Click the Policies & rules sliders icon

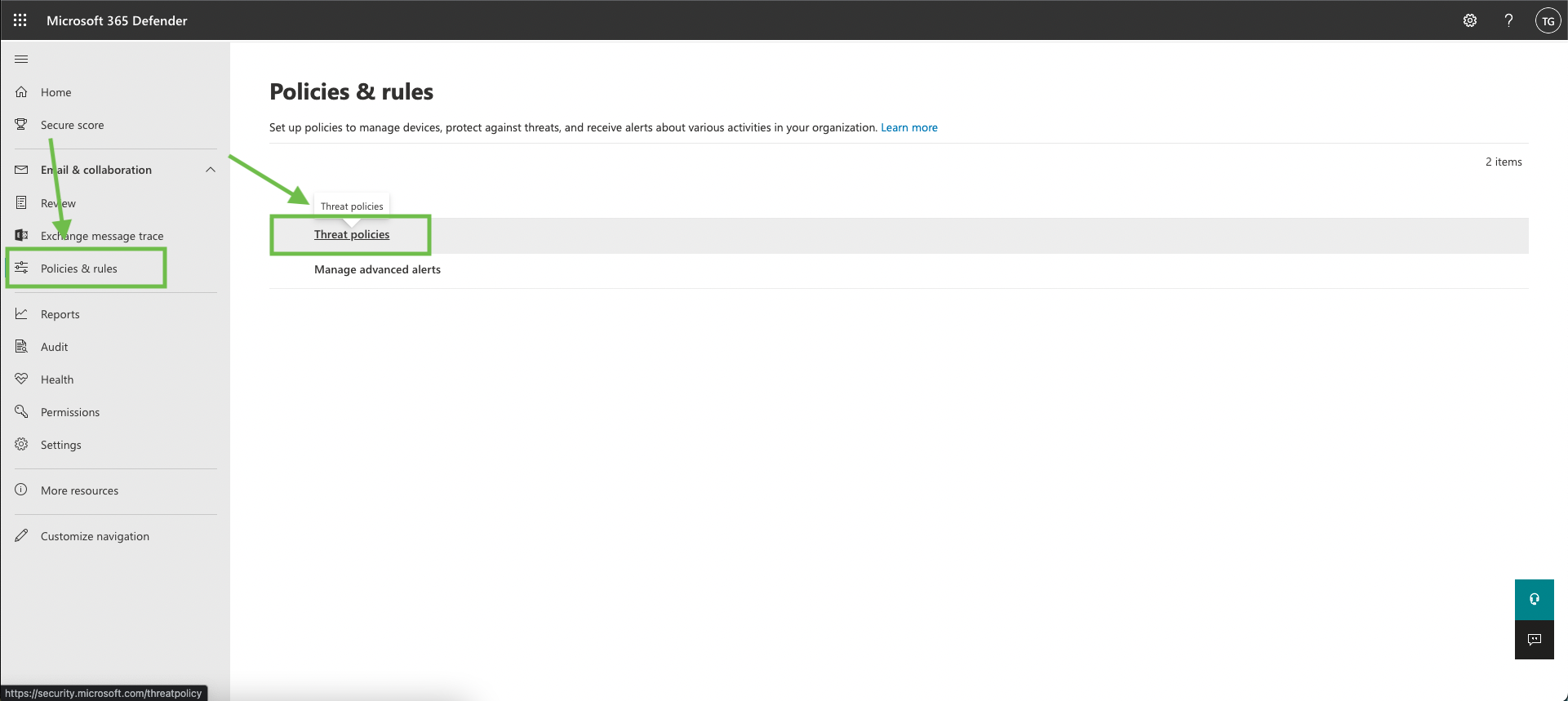(x=21, y=268)
